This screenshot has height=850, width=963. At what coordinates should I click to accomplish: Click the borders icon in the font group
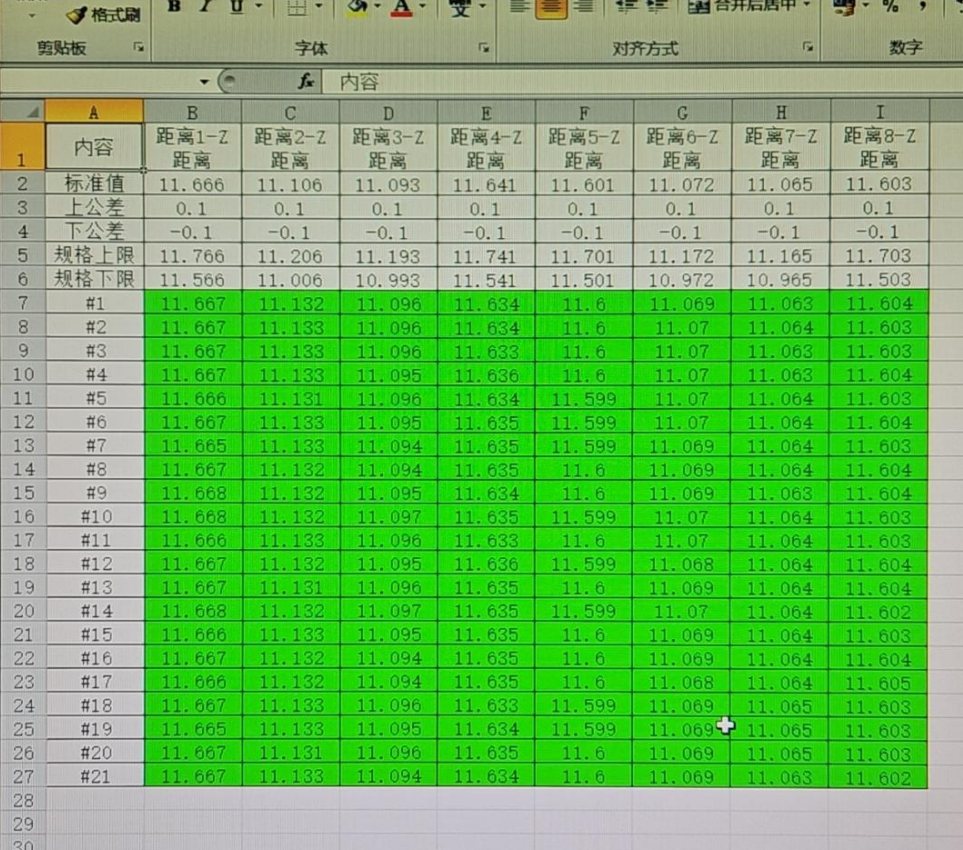[297, 8]
